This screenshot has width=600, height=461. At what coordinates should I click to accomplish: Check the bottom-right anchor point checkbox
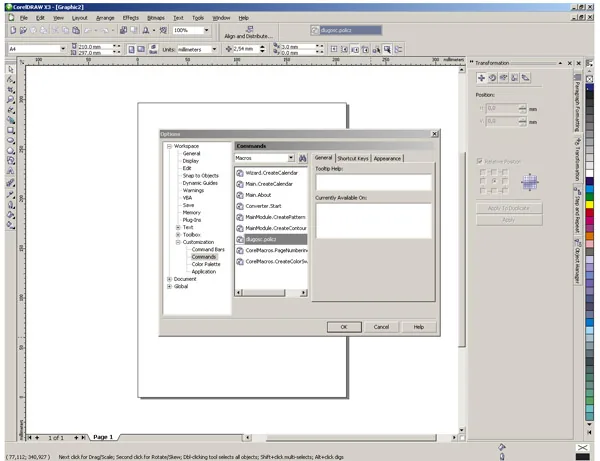pyautogui.click(x=503, y=190)
